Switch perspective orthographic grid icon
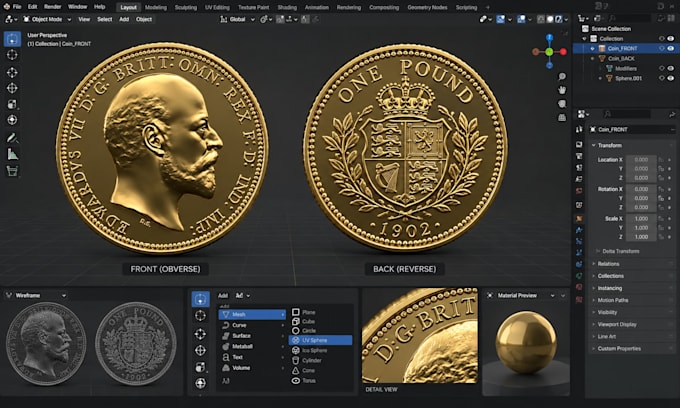 (x=562, y=118)
